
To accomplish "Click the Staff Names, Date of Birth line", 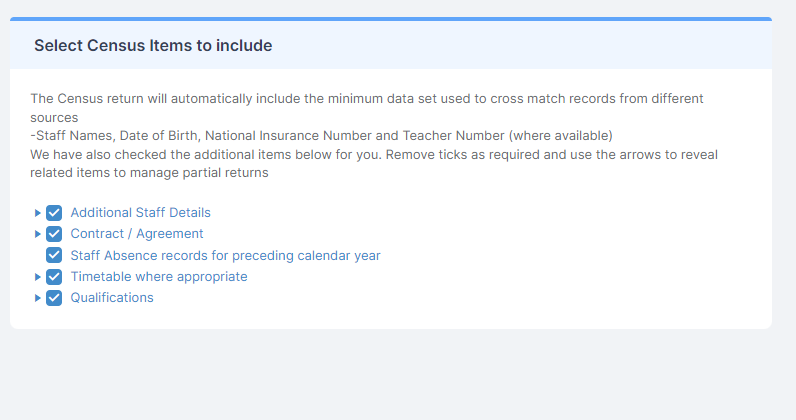I will pyautogui.click(x=321, y=136).
